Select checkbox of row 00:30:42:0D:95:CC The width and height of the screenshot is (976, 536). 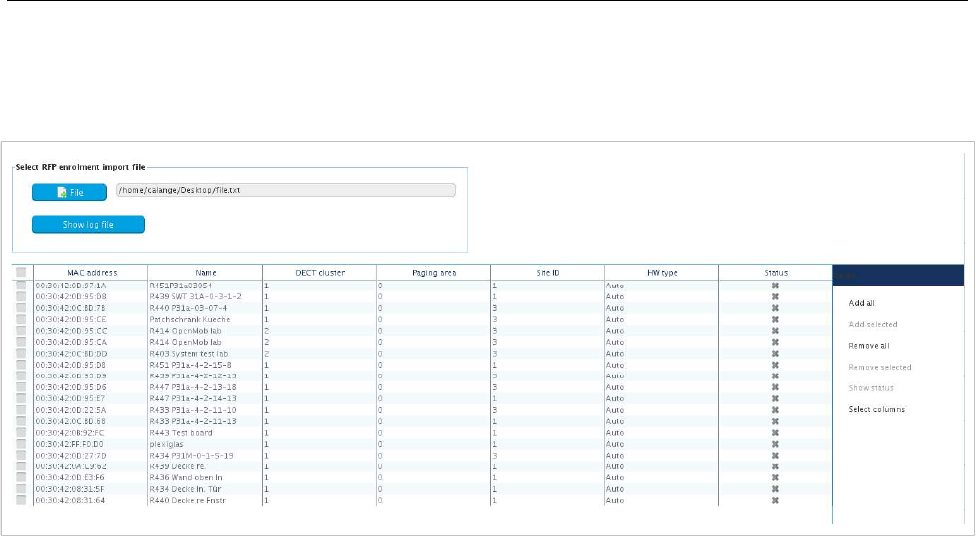click(21, 331)
